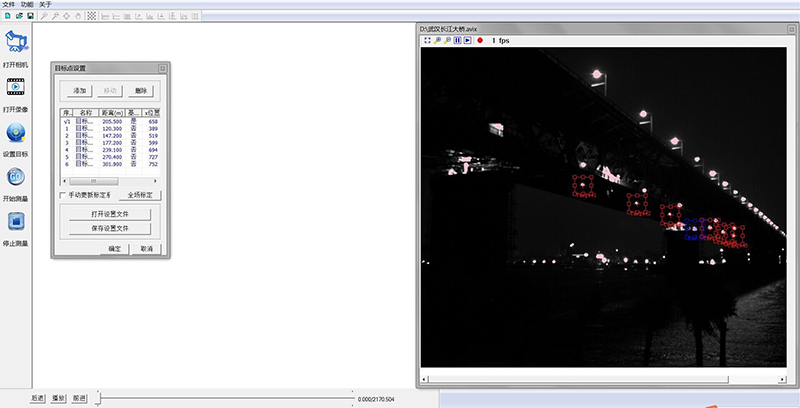This screenshot has width=800, height=408.
Task: Click the video window scroll-right arrow
Action: pos(783,379)
